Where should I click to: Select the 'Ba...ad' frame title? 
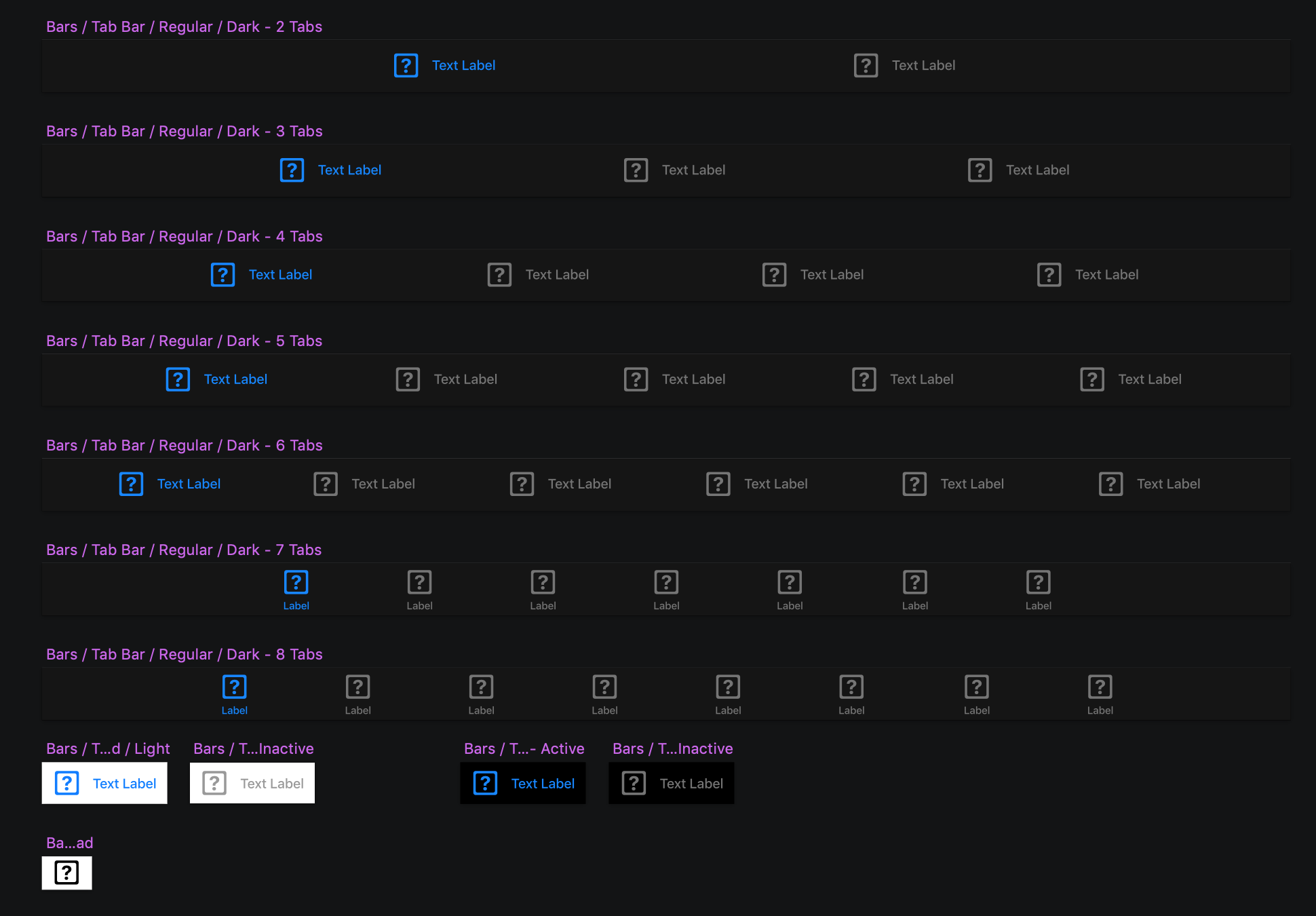70,843
